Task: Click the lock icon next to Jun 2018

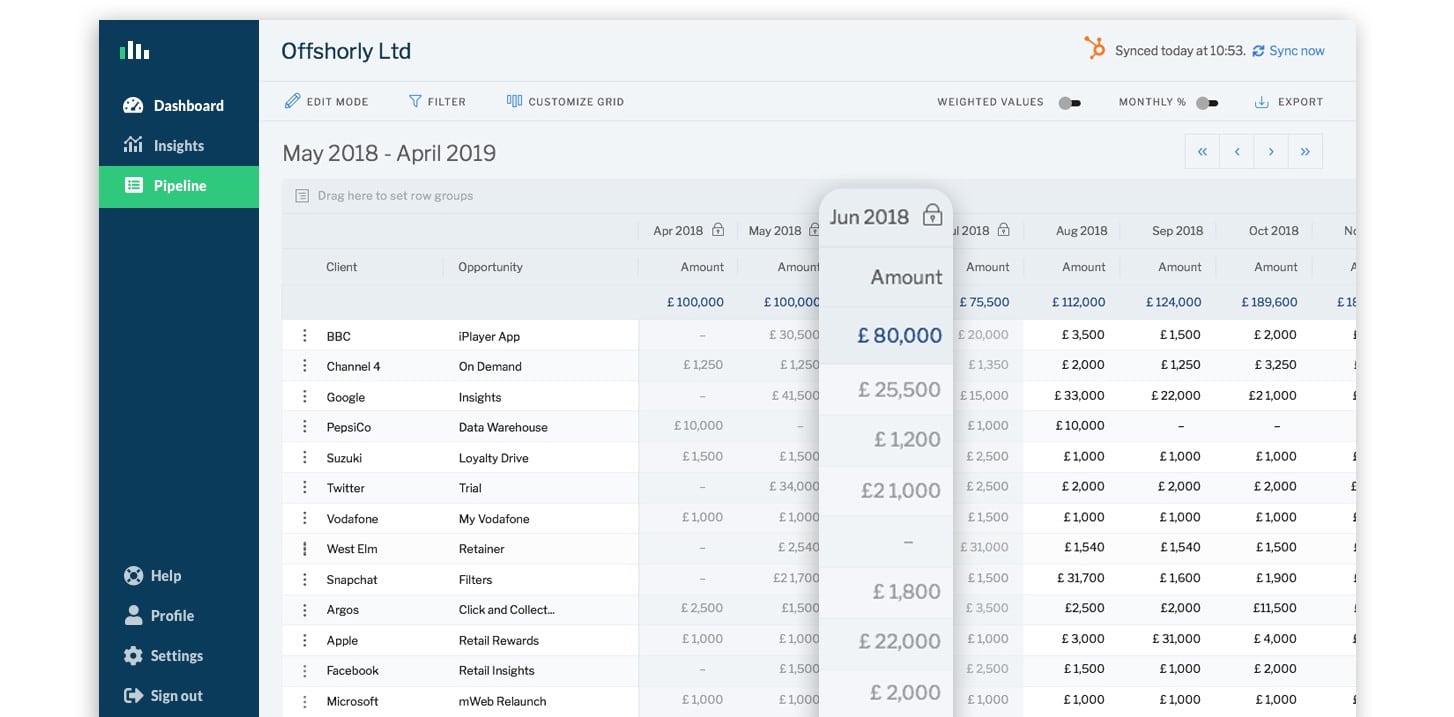Action: click(932, 215)
